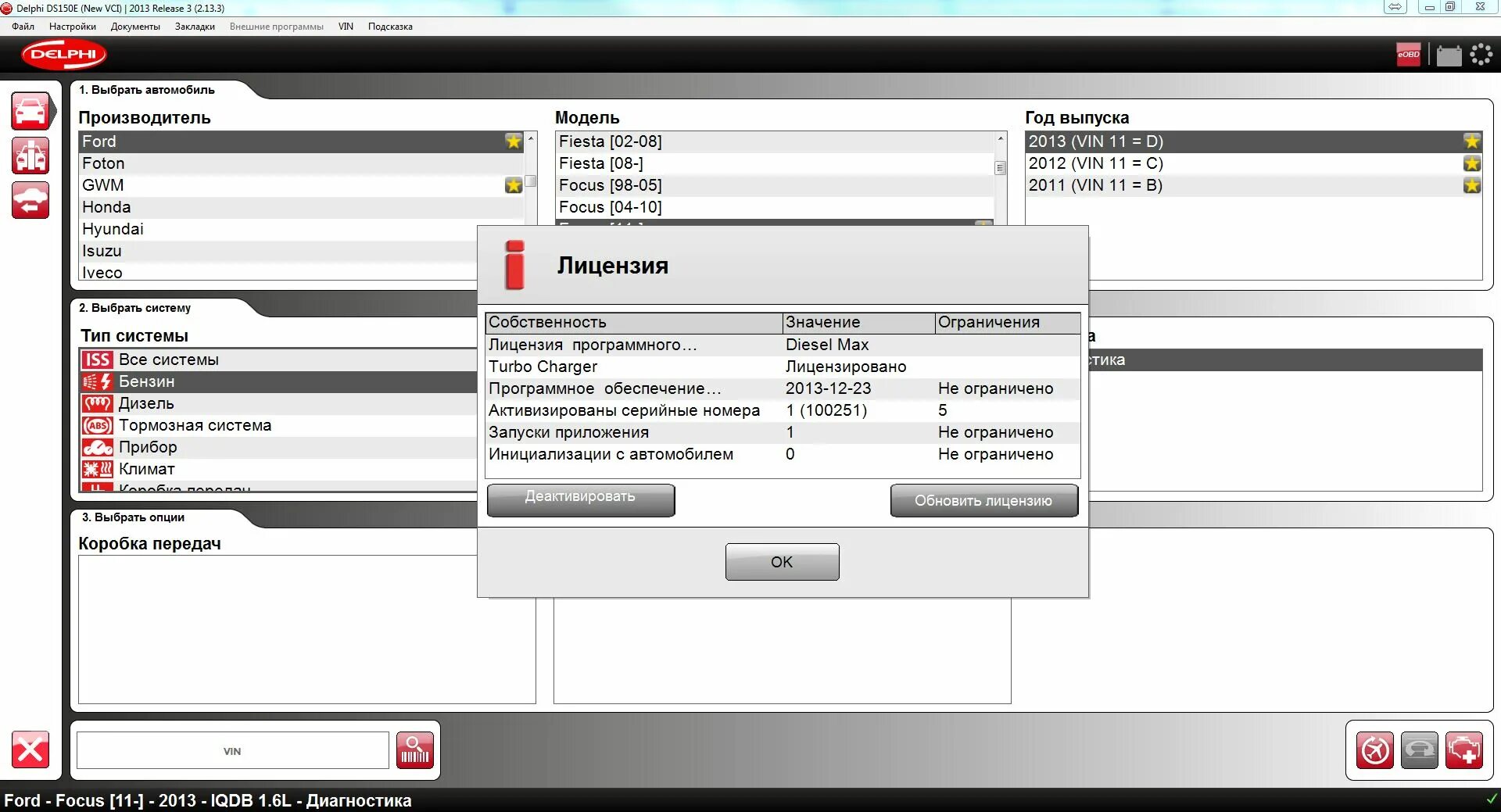Select the Turbo Charger license row
1501x812 pixels.
(x=783, y=367)
